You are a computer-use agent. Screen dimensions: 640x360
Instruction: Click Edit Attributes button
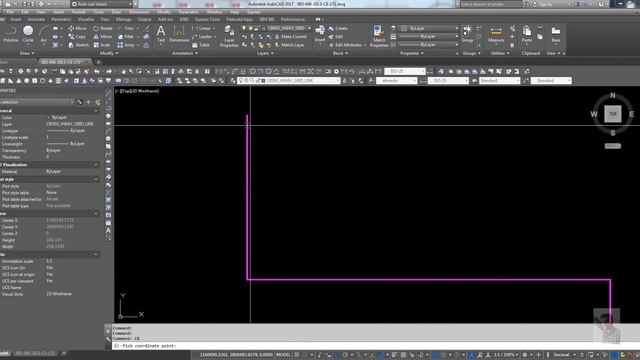tap(345, 45)
